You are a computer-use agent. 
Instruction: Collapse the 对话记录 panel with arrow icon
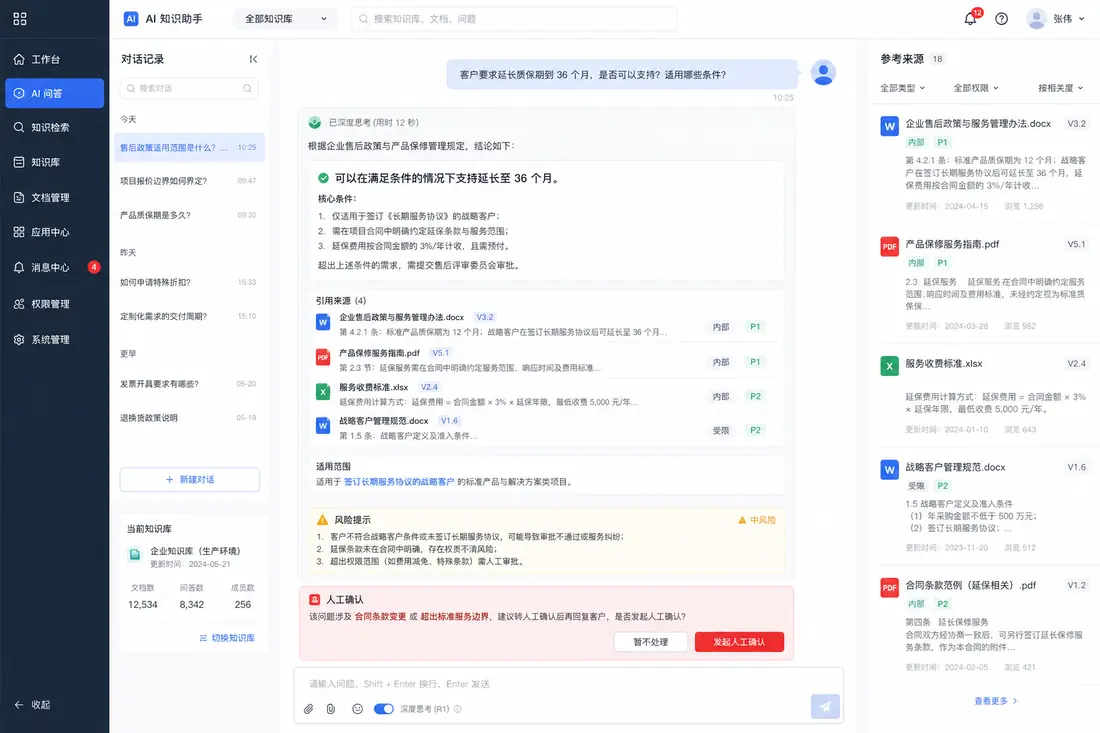tap(253, 59)
